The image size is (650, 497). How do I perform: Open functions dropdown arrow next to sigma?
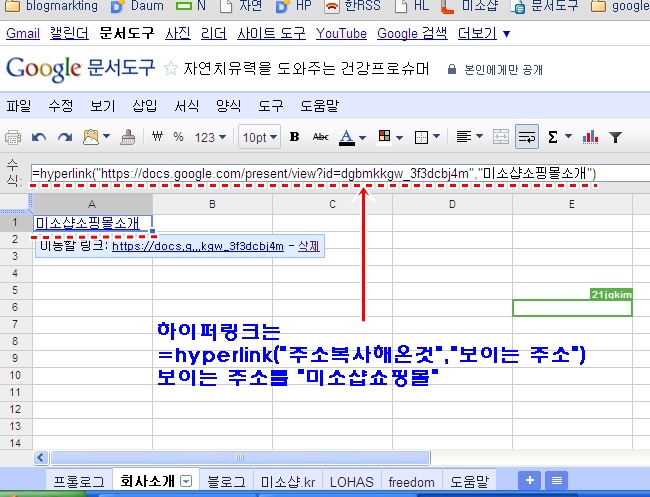coord(568,136)
